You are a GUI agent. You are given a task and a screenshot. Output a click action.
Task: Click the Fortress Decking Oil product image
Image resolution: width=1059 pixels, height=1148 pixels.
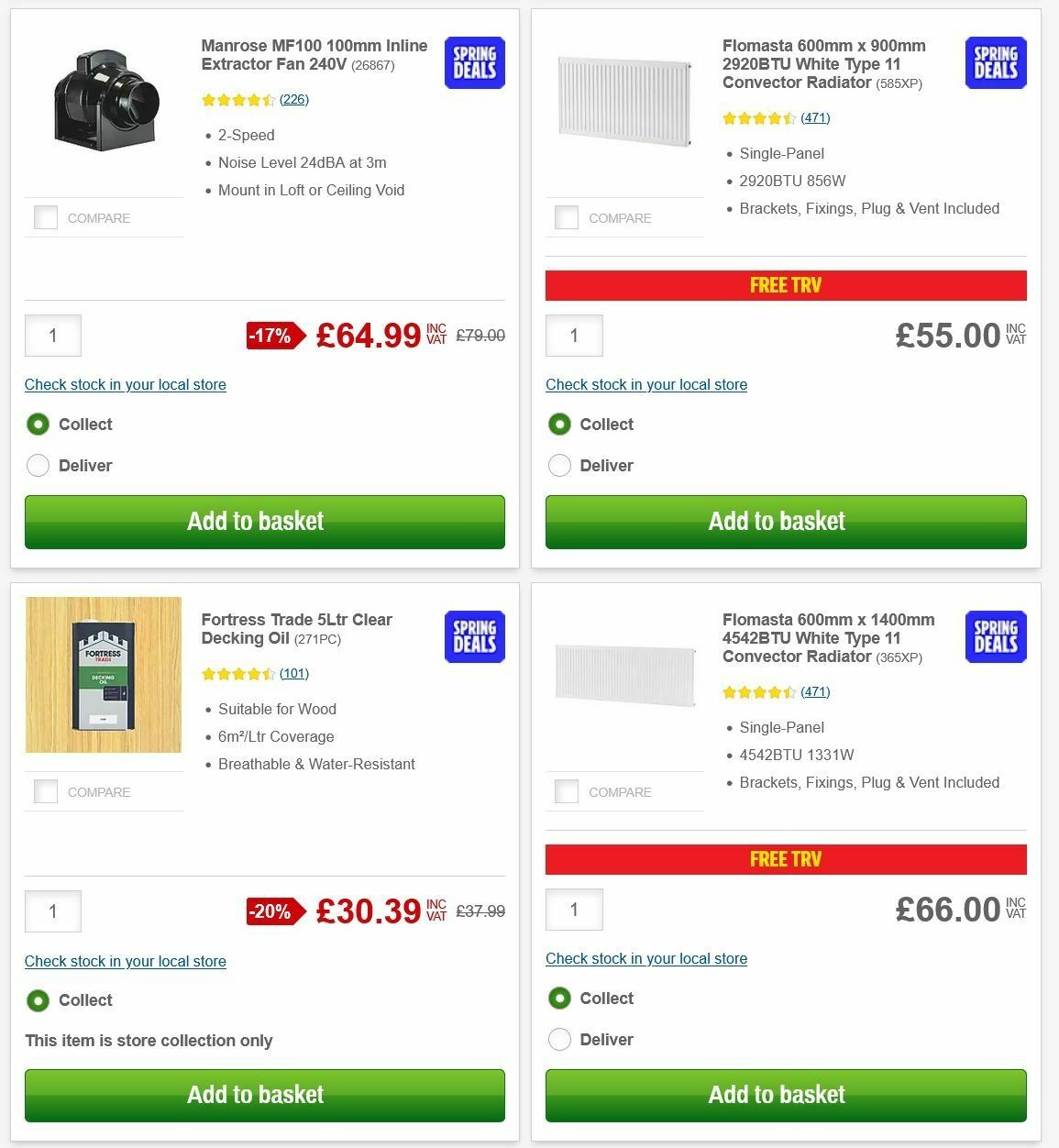pyautogui.click(x=104, y=674)
